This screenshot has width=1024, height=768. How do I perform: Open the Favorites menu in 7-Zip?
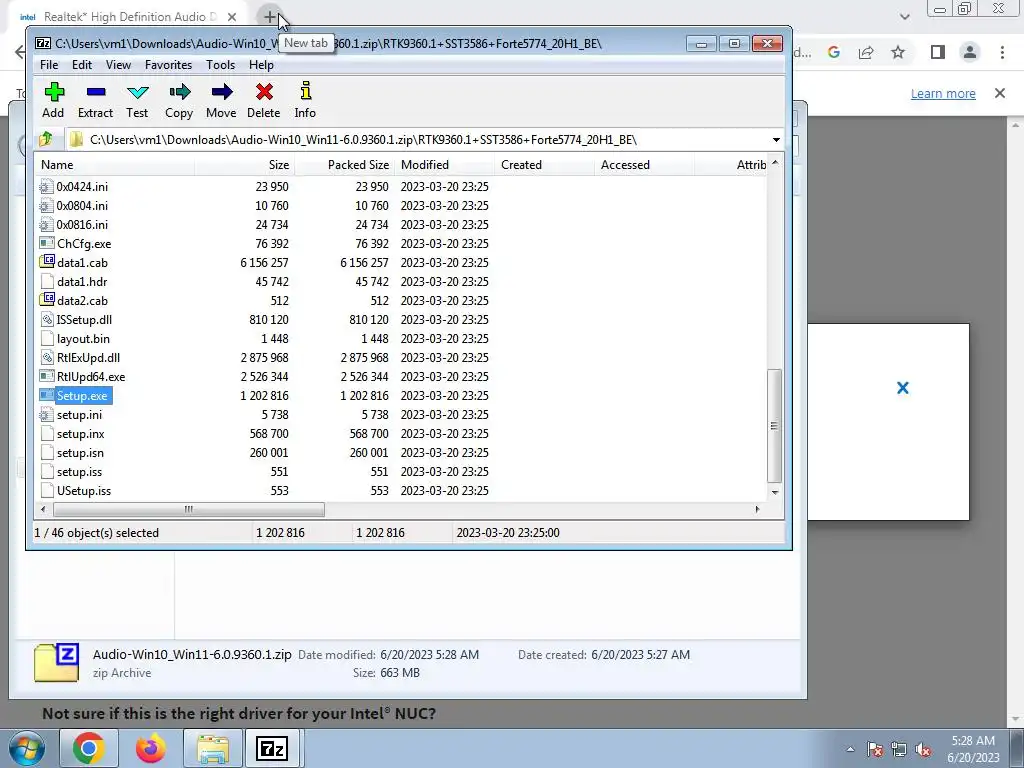tap(168, 65)
